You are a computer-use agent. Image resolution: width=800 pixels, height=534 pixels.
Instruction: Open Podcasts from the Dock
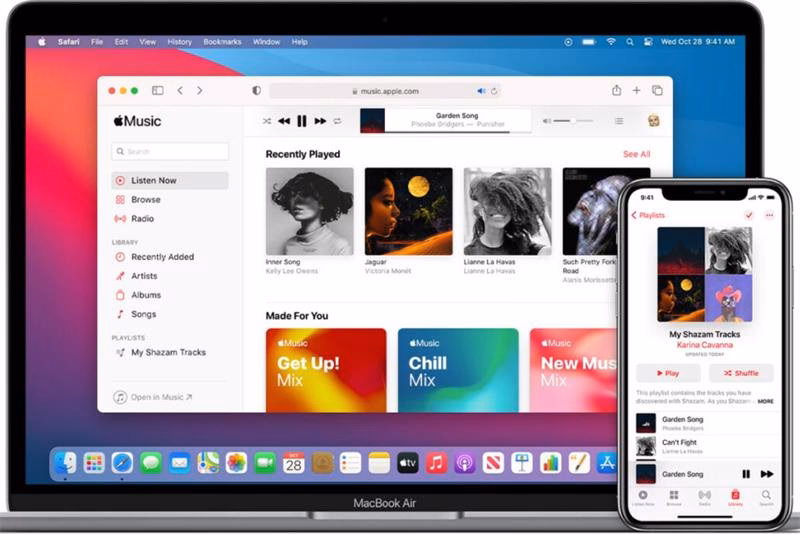point(464,463)
